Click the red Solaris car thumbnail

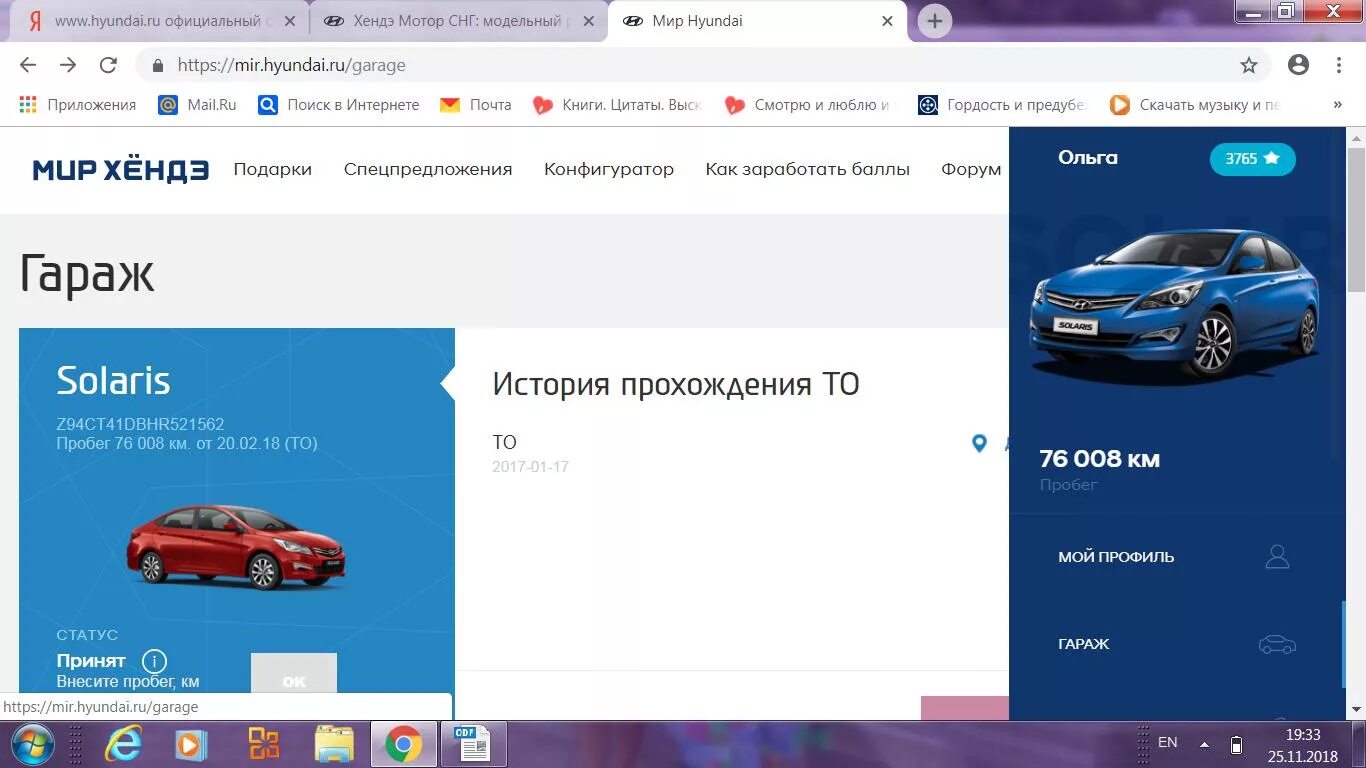[235, 546]
